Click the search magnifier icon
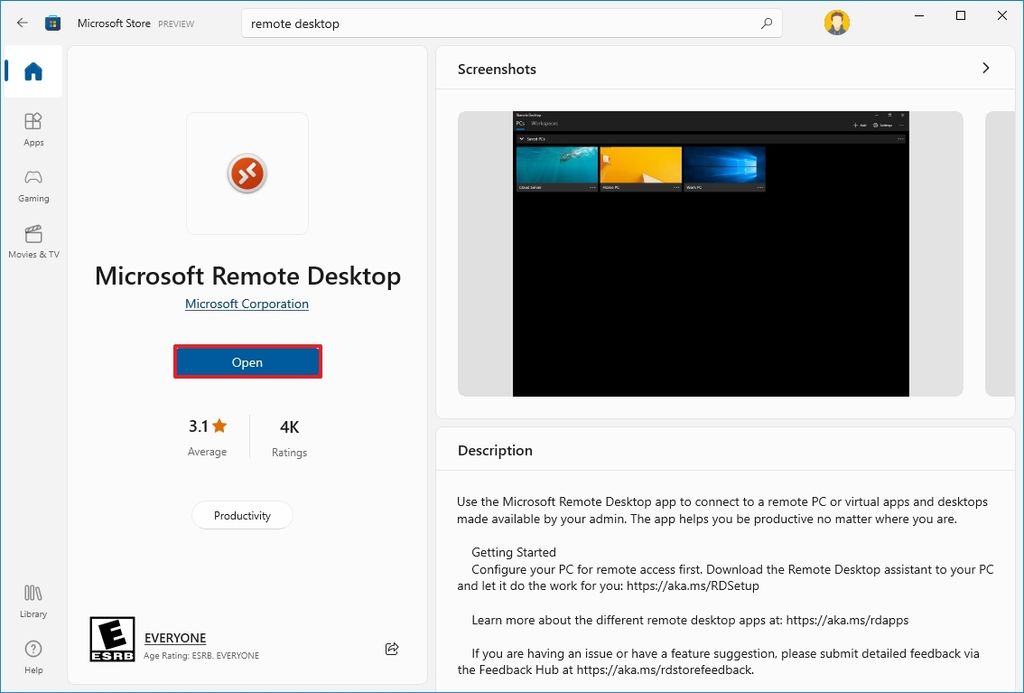This screenshot has height=693, width=1024. pyautogui.click(x=767, y=23)
